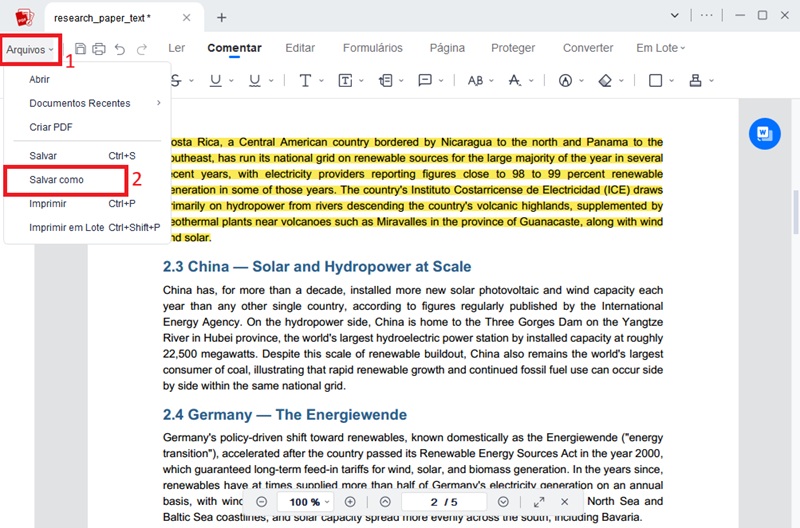Switch to the Editar tab
Viewport: 800px width, 528px height.
tap(300, 48)
